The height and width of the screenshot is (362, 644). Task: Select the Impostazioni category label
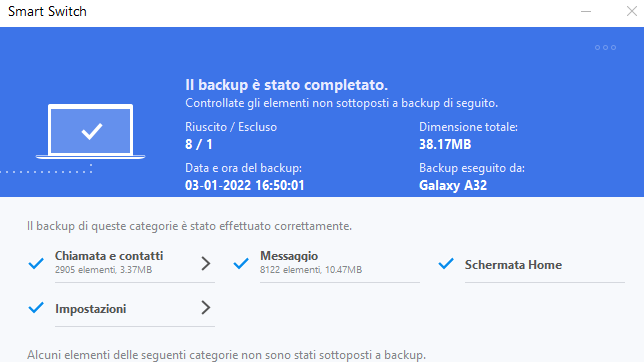91,309
